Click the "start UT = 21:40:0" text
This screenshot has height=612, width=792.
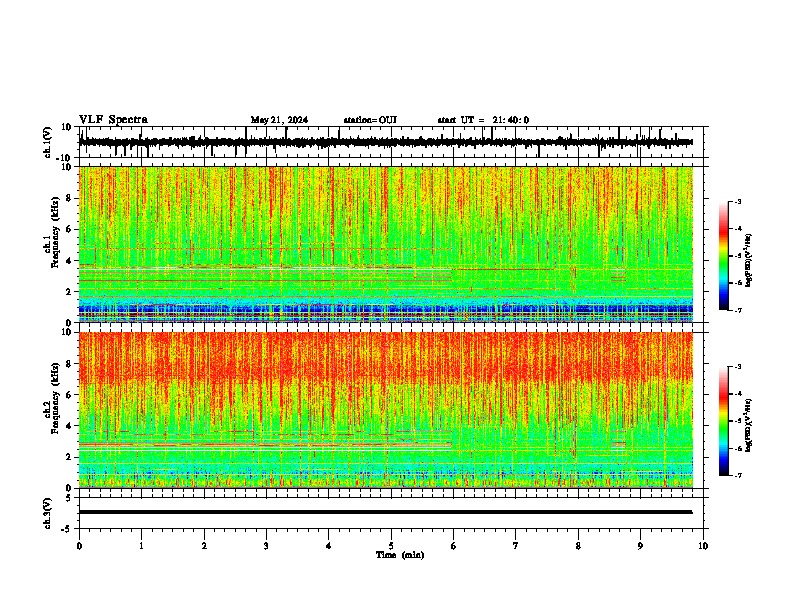pos(483,120)
